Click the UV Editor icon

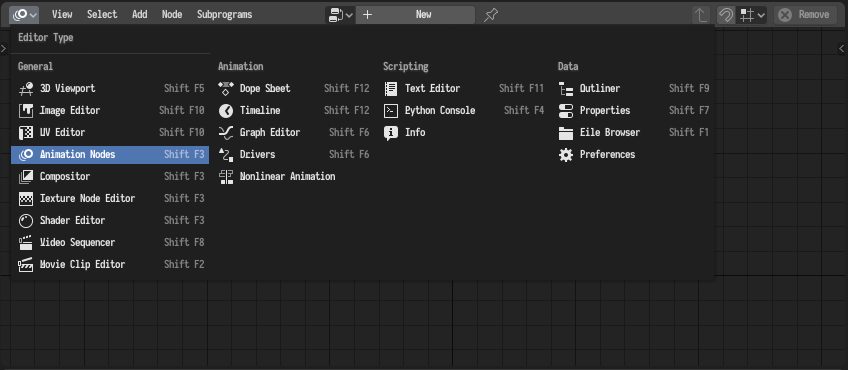26,133
